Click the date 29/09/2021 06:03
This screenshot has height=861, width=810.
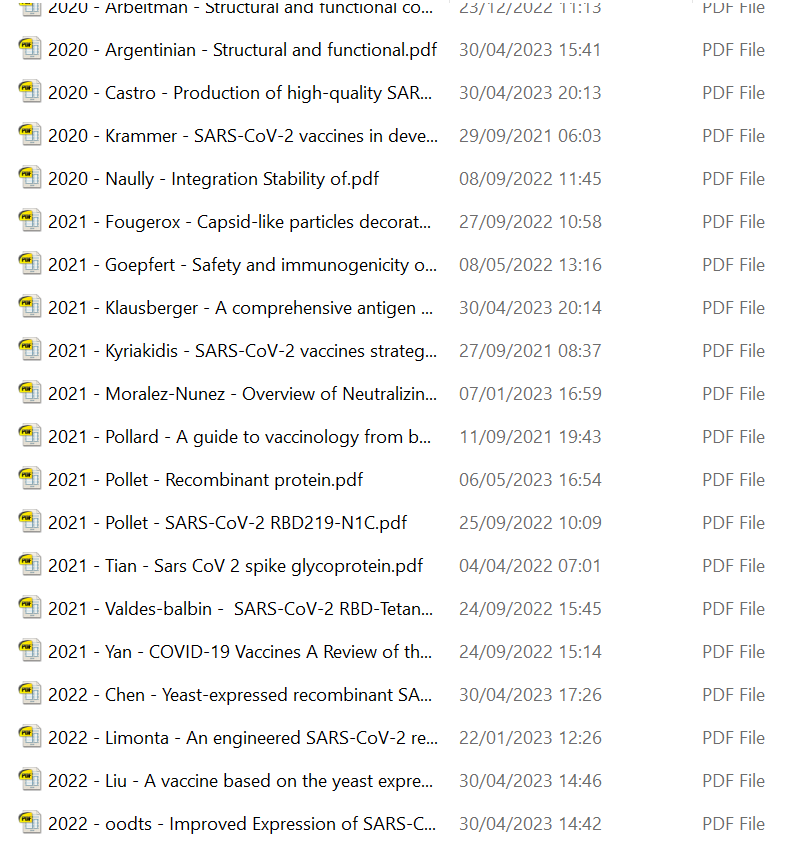pos(530,136)
